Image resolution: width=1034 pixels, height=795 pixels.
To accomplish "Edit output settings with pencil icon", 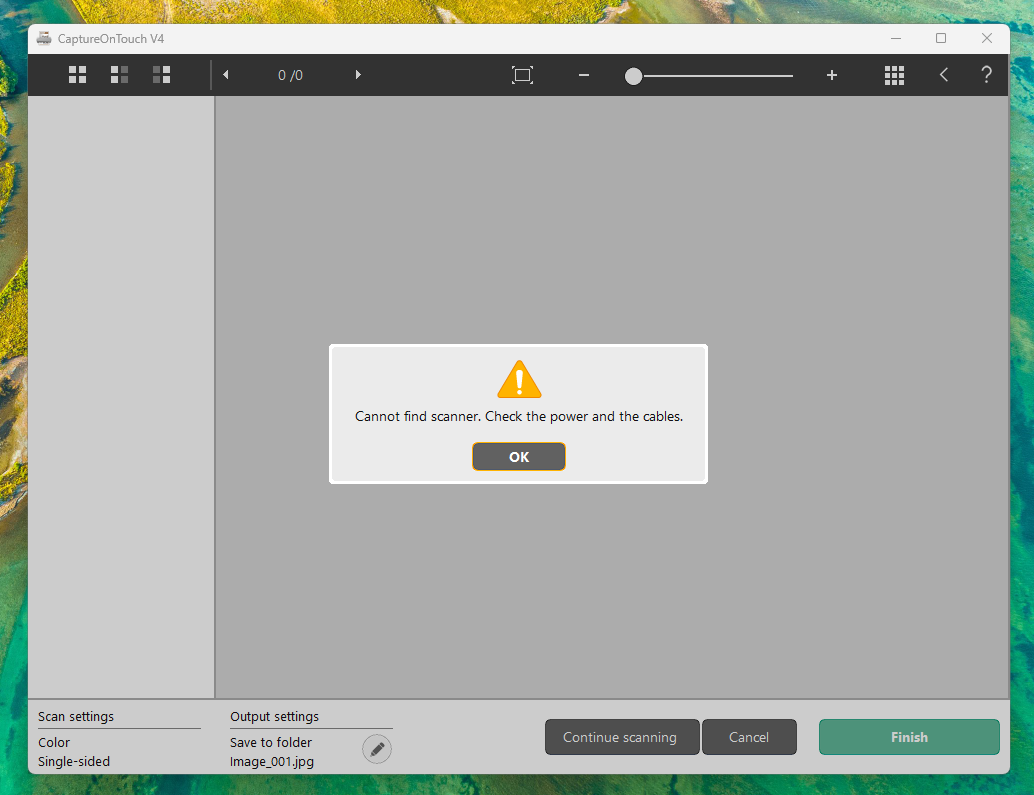I will [377, 748].
